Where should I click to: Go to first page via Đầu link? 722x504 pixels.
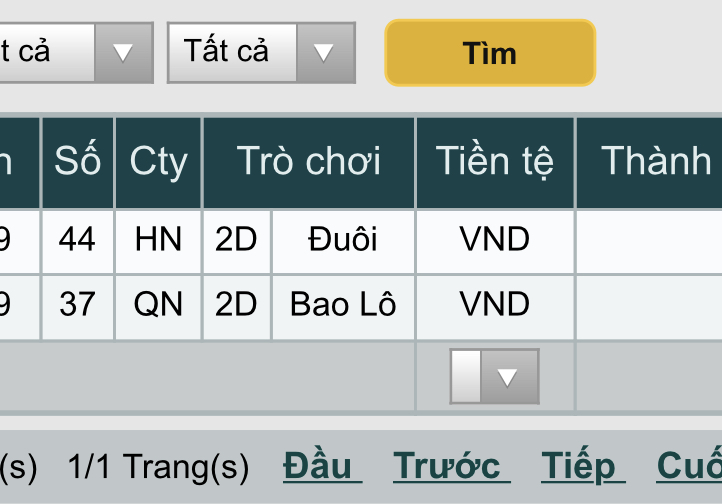(322, 466)
